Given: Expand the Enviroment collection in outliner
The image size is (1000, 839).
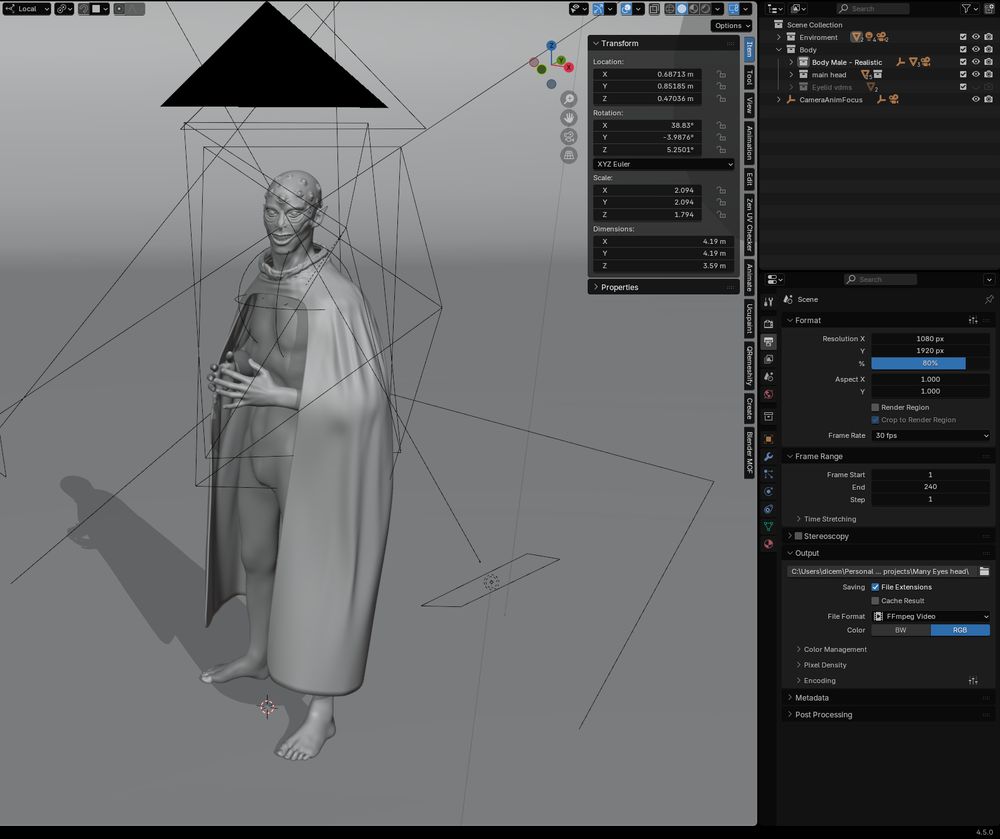Looking at the screenshot, I should pos(779,37).
